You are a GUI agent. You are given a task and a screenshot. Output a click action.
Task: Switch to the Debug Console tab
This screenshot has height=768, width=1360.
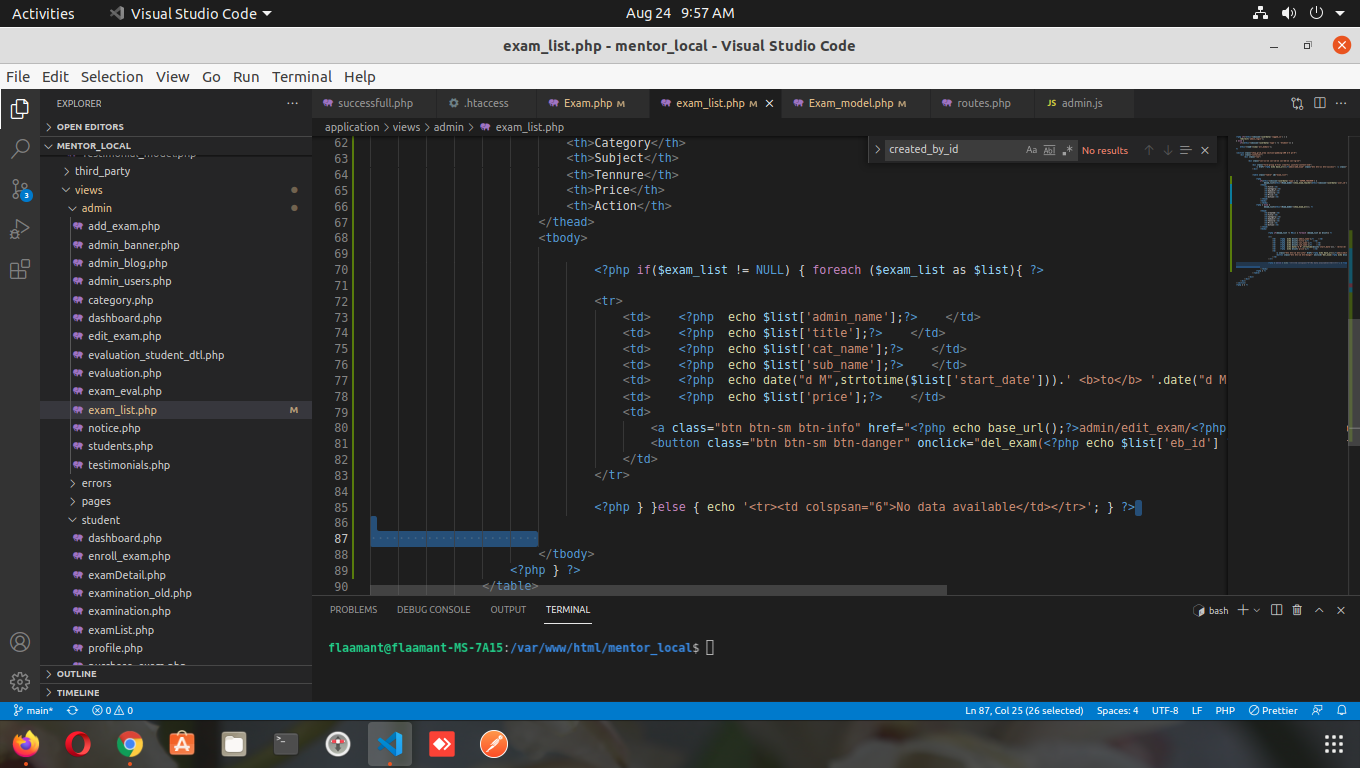pos(433,610)
